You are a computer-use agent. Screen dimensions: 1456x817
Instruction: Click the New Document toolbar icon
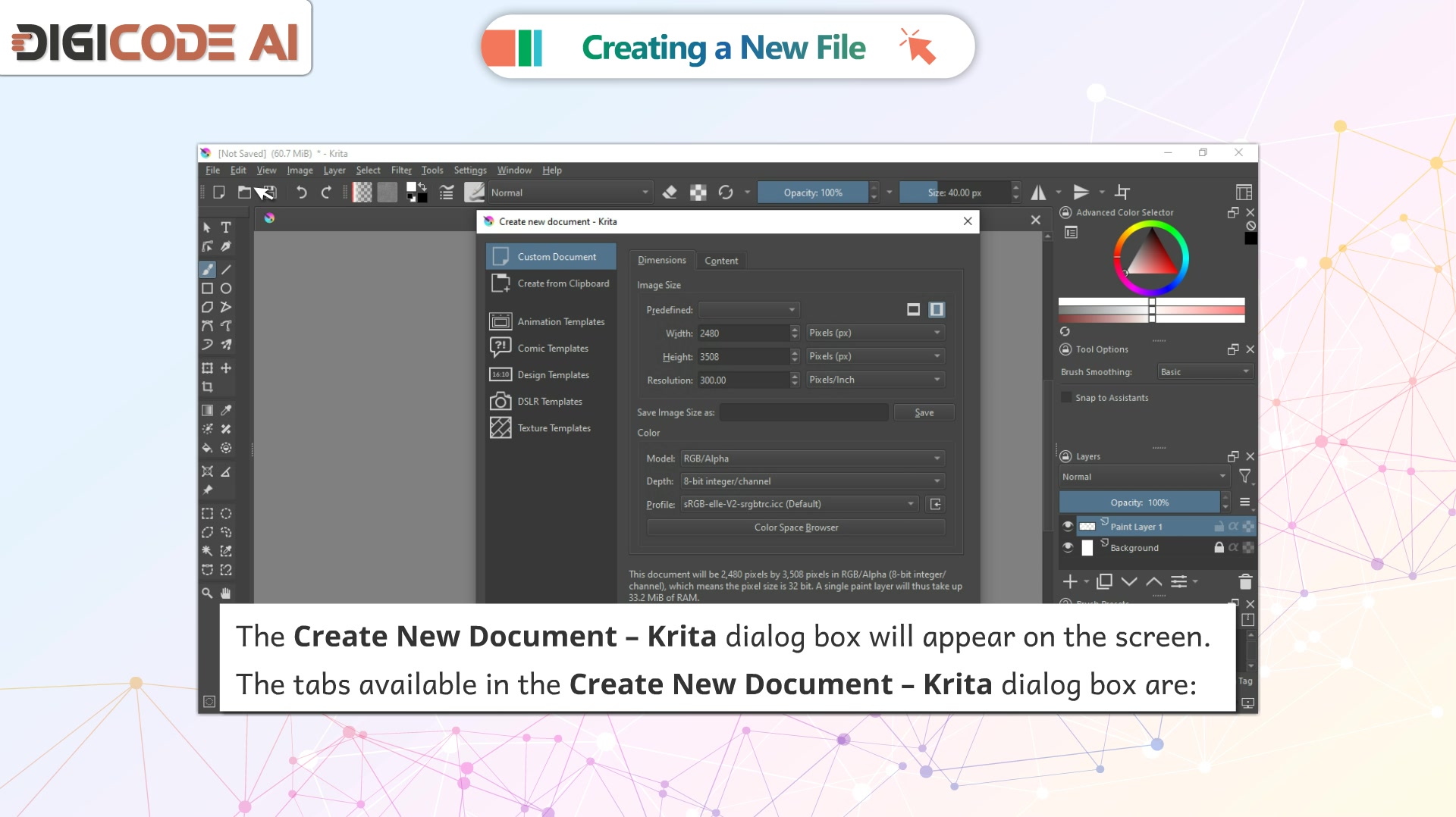tap(219, 193)
